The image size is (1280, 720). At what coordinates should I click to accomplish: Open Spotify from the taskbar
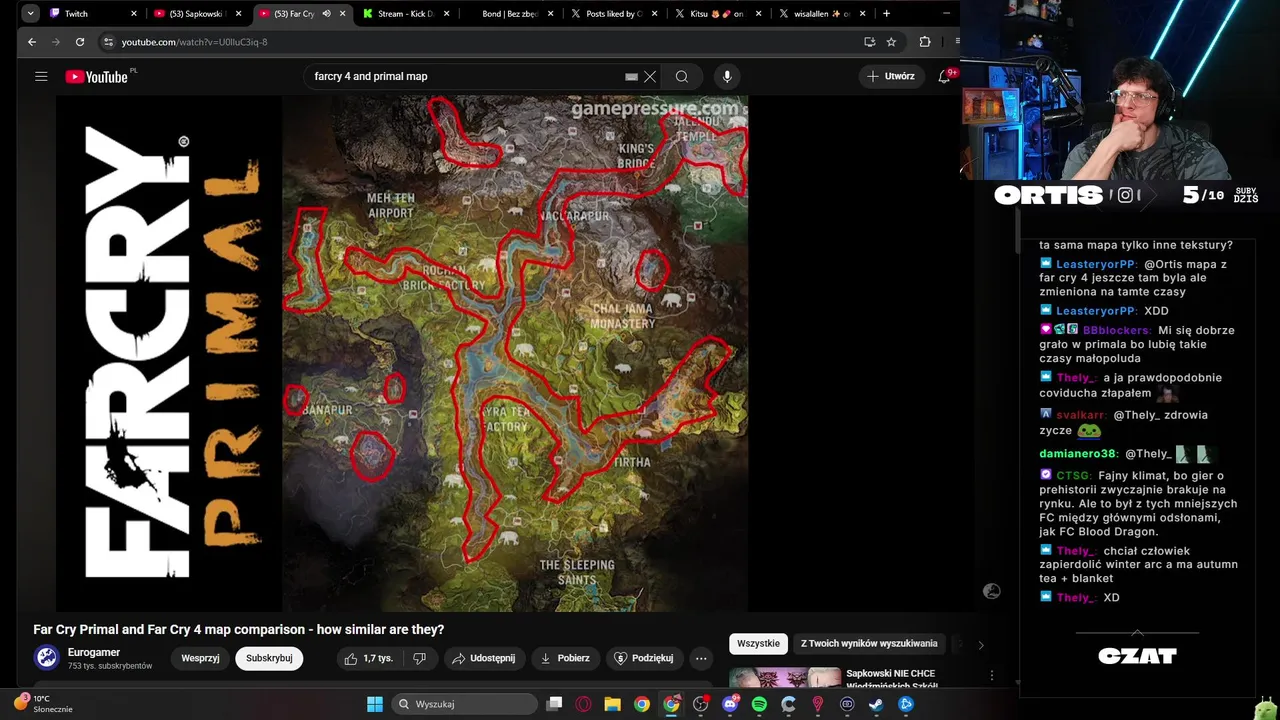[759, 704]
